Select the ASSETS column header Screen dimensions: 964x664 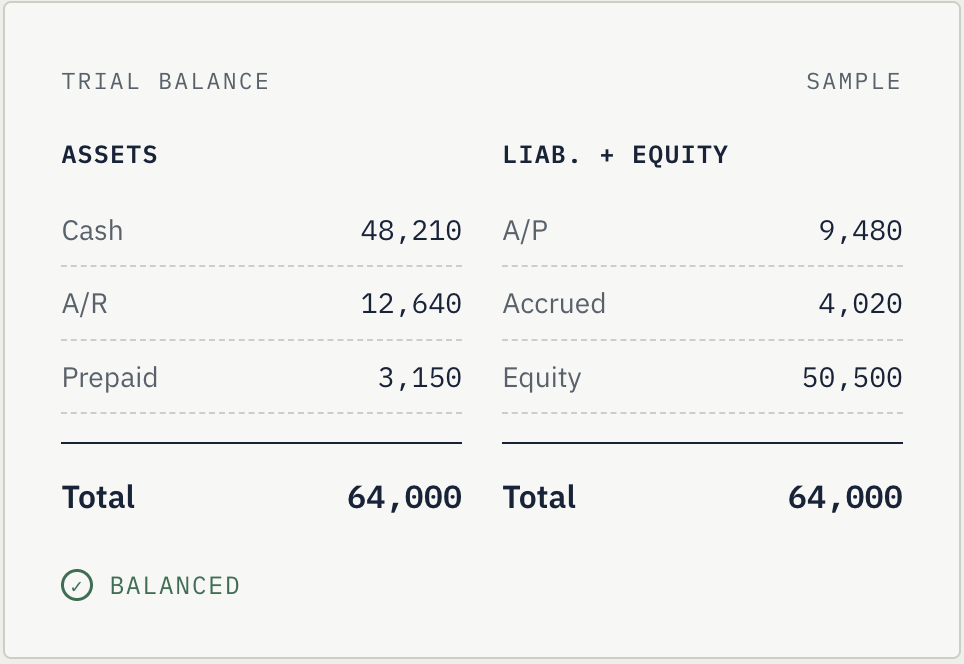coord(109,155)
